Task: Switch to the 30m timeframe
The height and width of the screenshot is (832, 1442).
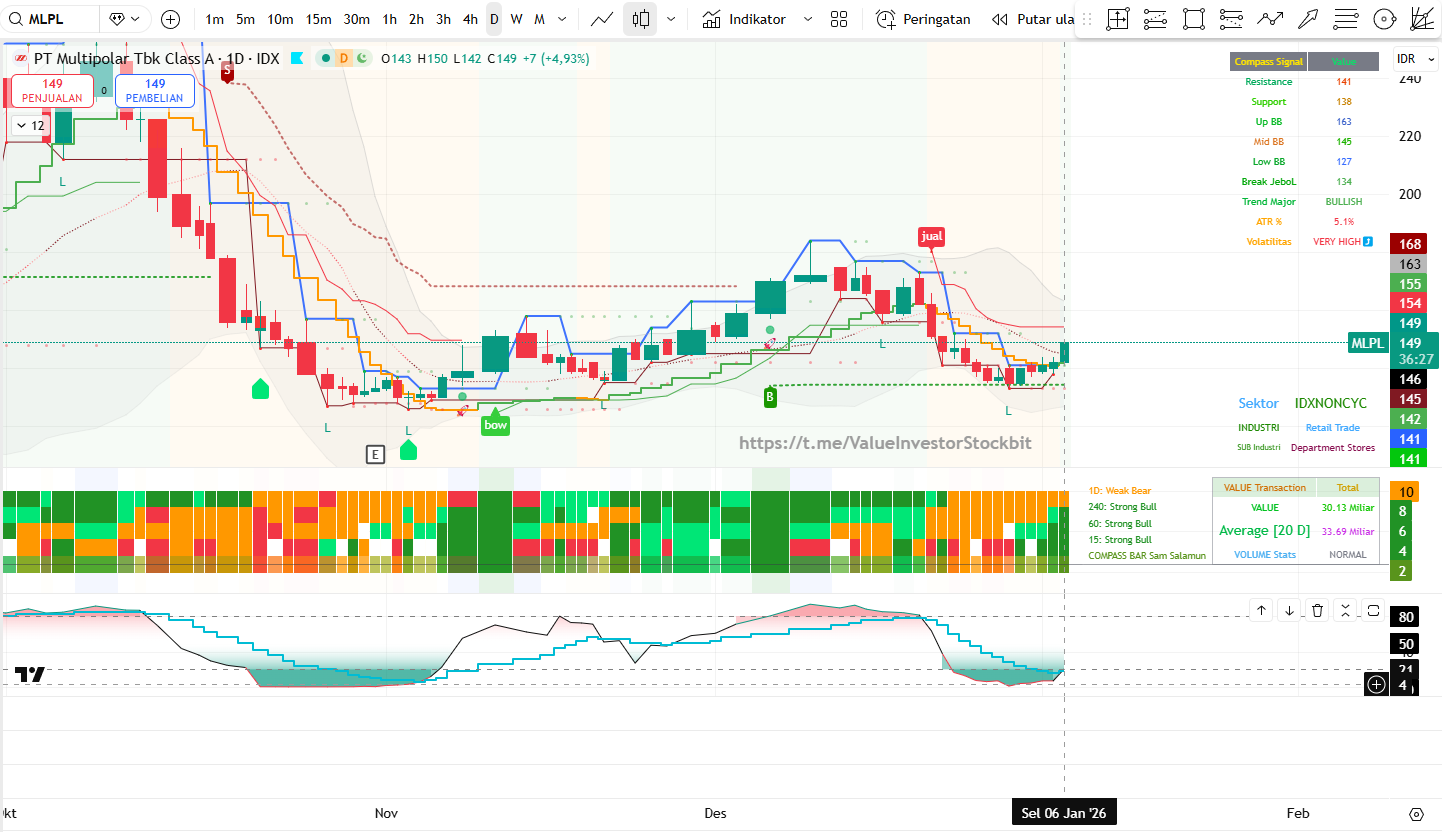Action: coord(356,19)
